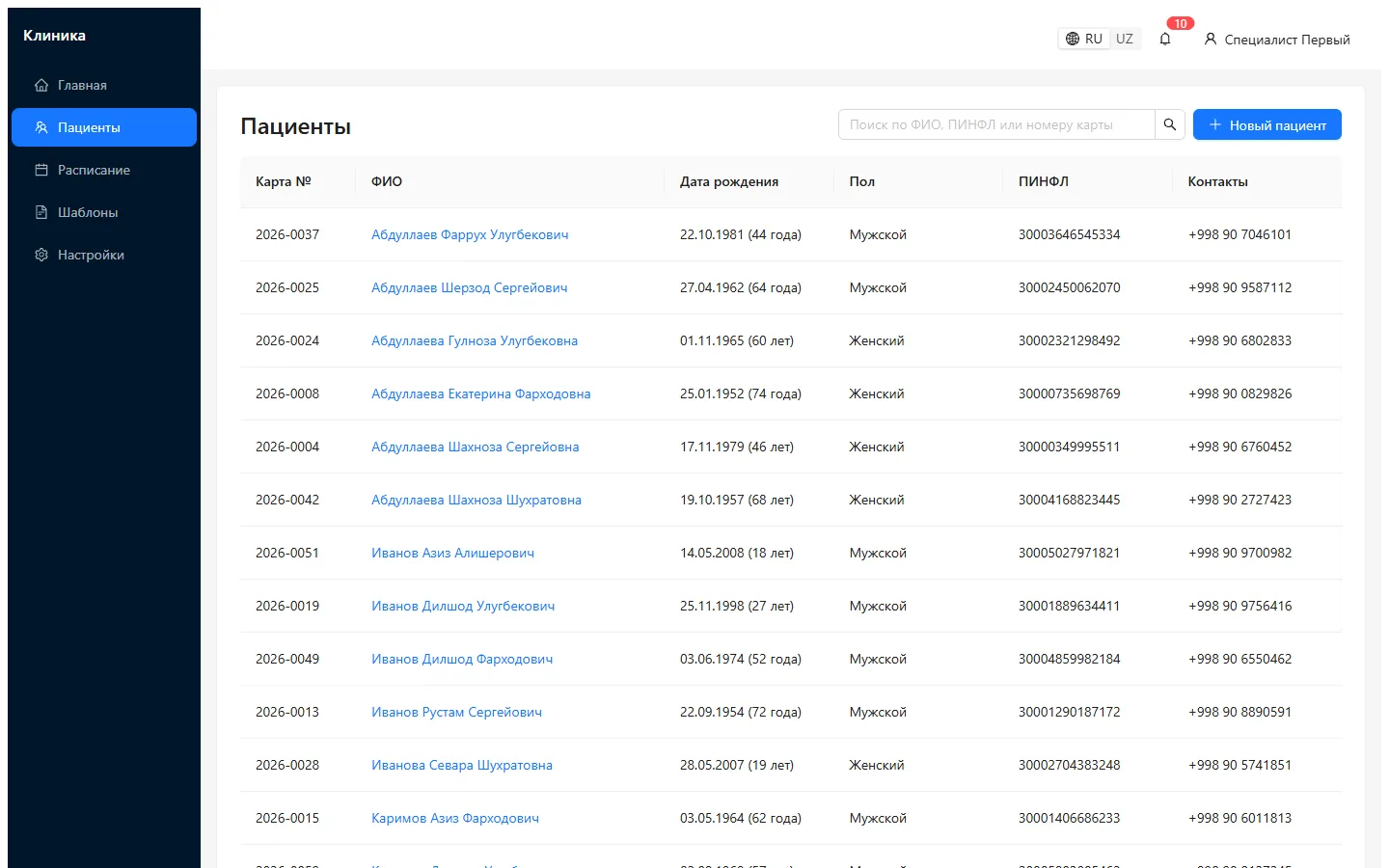
Task: Select Пациенты in the sidebar
Action: (104, 127)
